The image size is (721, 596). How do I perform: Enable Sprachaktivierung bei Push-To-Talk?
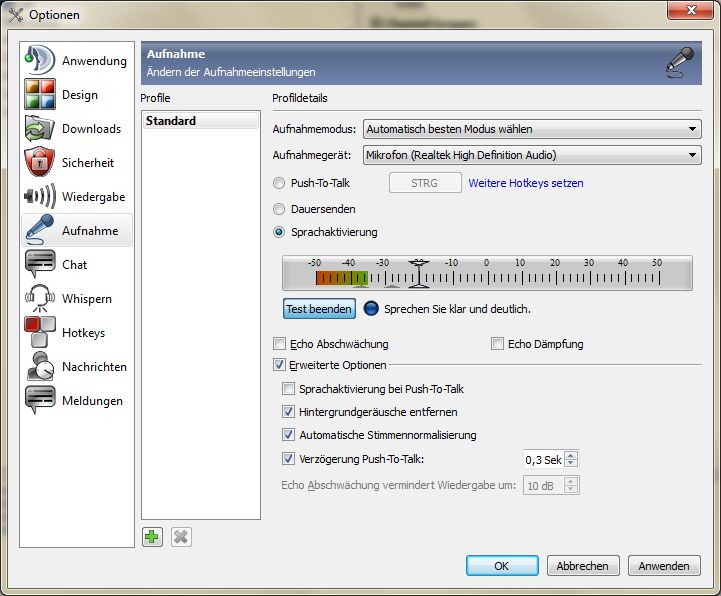point(288,389)
